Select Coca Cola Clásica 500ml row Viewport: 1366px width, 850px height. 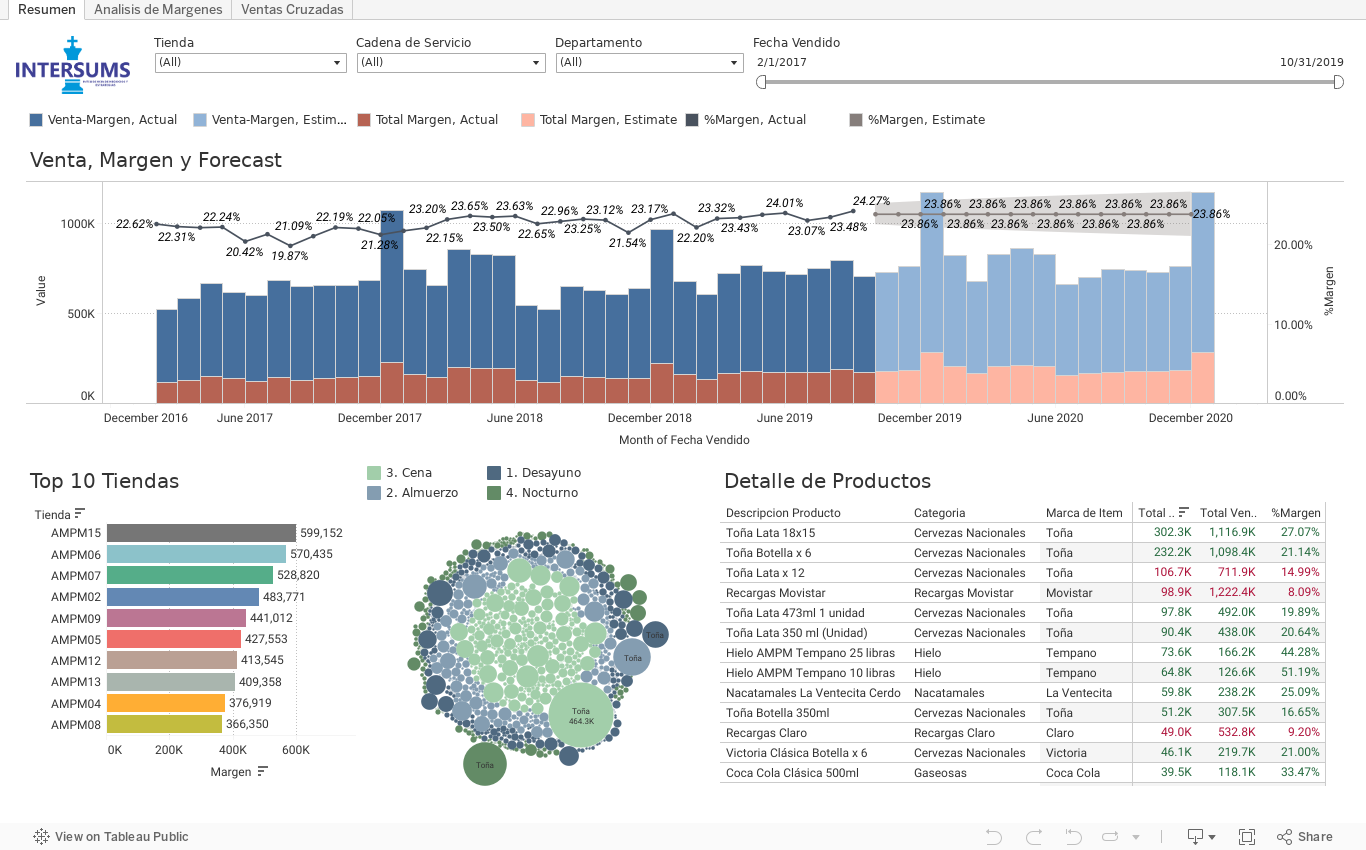(x=1022, y=773)
